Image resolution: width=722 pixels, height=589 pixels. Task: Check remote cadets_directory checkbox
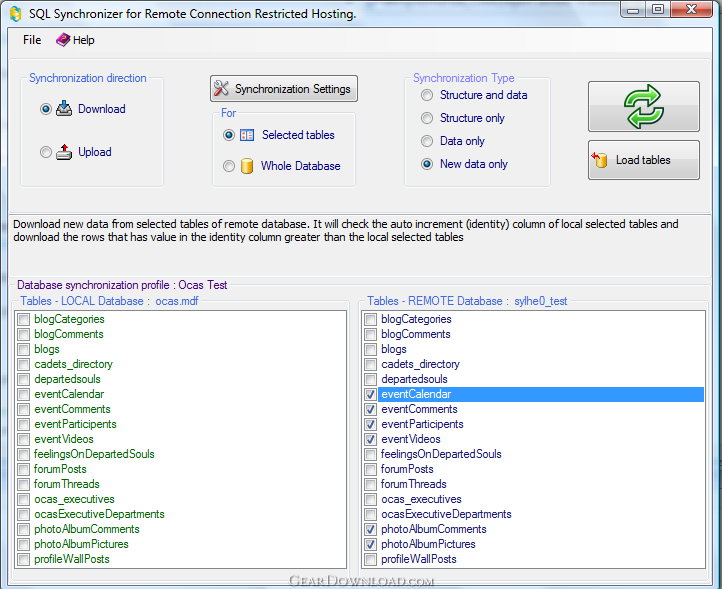(x=370, y=364)
